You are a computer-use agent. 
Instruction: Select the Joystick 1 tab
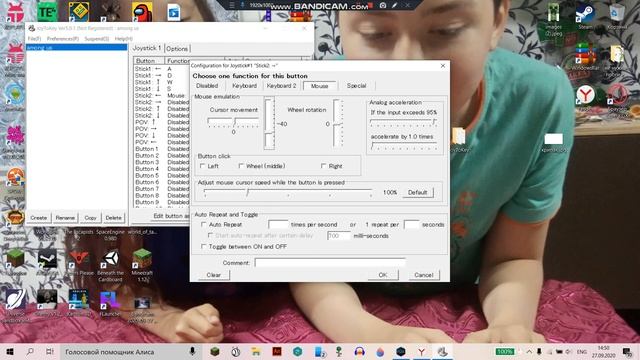pos(147,48)
